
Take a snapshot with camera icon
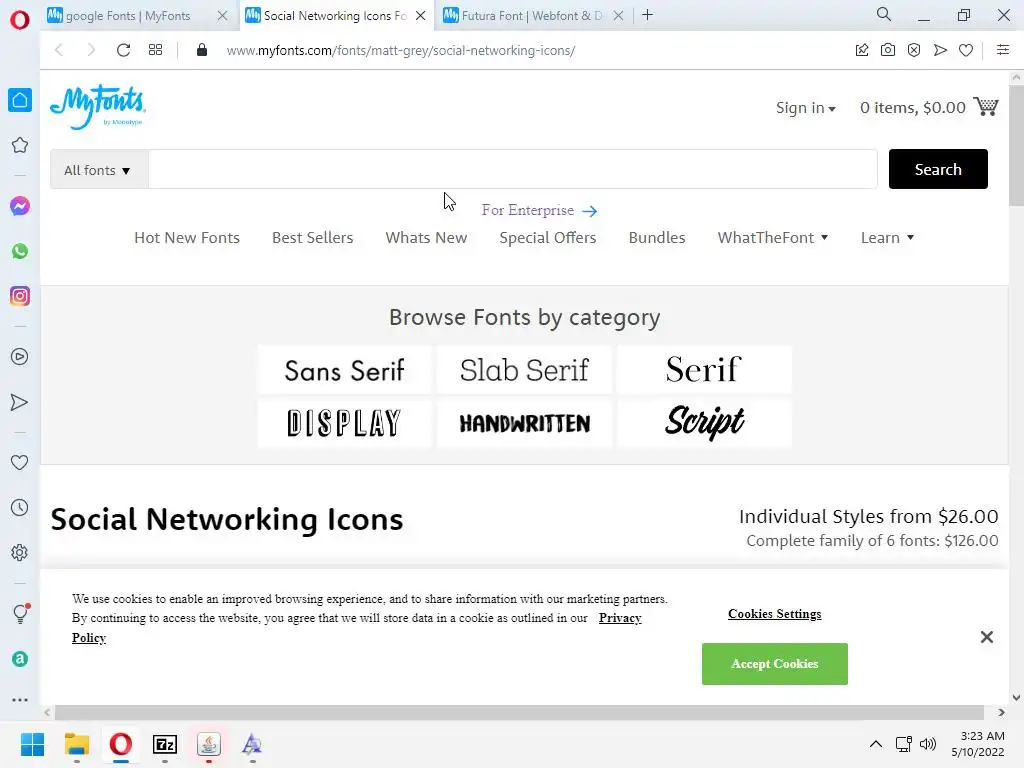pyautogui.click(x=888, y=50)
